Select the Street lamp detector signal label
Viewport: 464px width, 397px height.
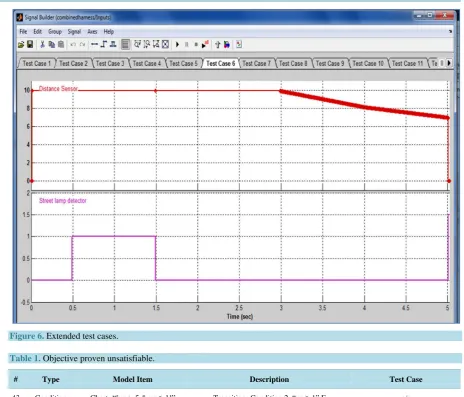pos(63,201)
